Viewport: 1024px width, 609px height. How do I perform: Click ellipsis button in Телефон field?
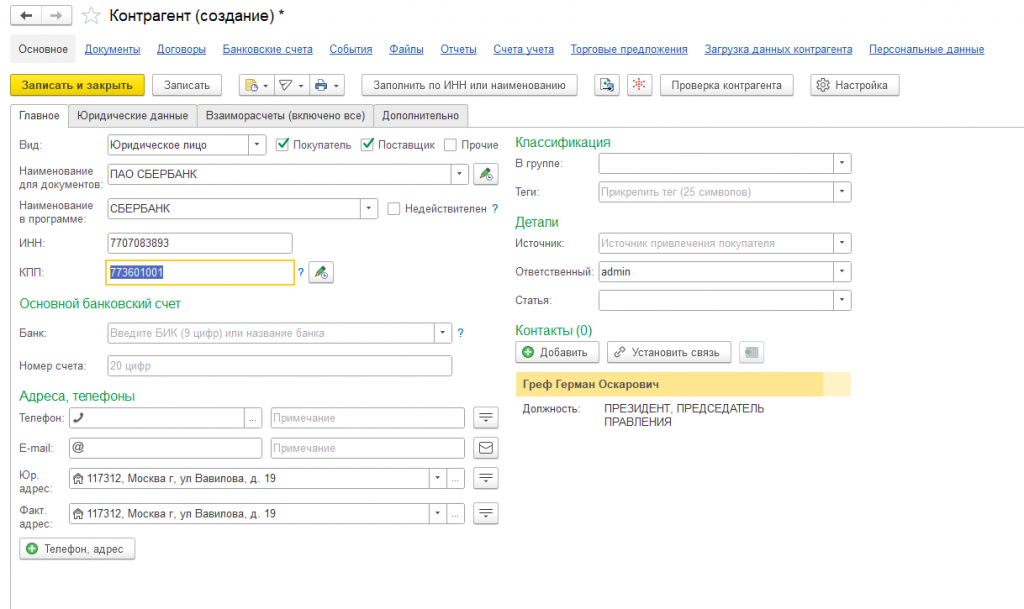click(x=253, y=418)
